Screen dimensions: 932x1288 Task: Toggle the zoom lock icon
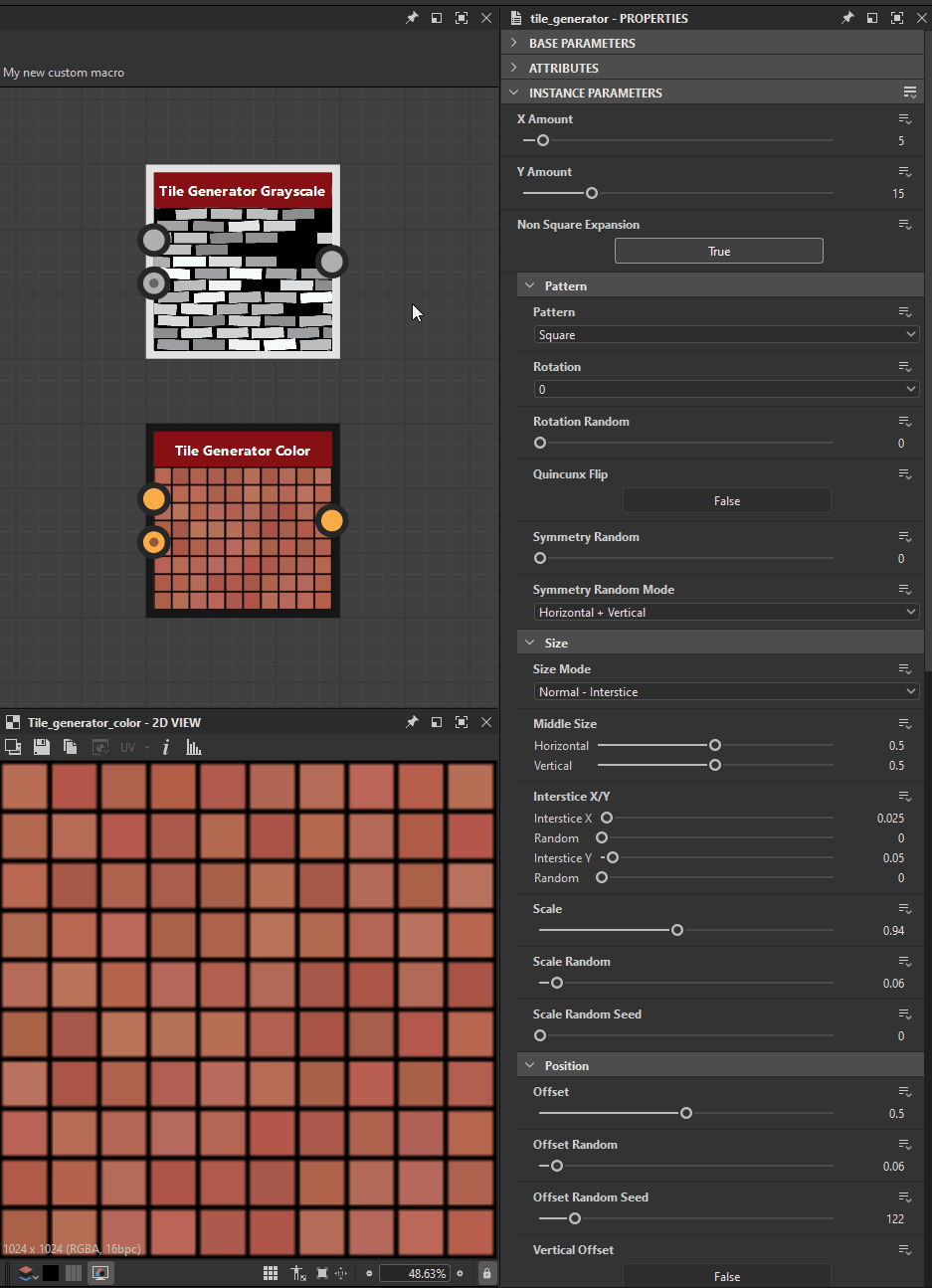(x=486, y=1273)
